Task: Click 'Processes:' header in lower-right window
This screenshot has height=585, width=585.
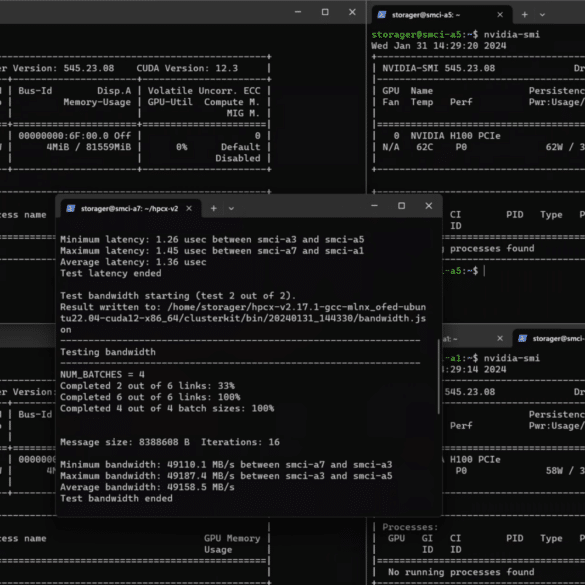Action: pyautogui.click(x=410, y=527)
